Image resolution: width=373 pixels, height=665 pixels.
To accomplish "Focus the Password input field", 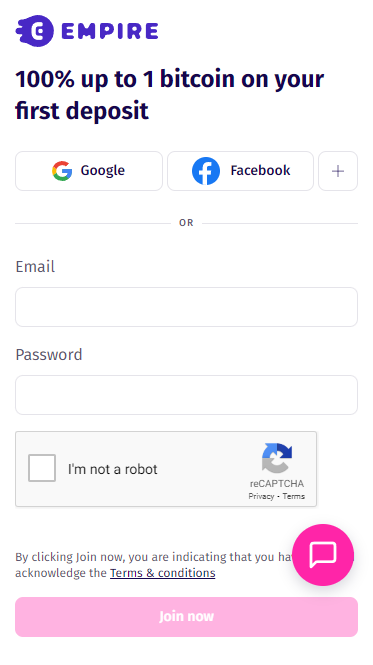I will tap(186, 395).
